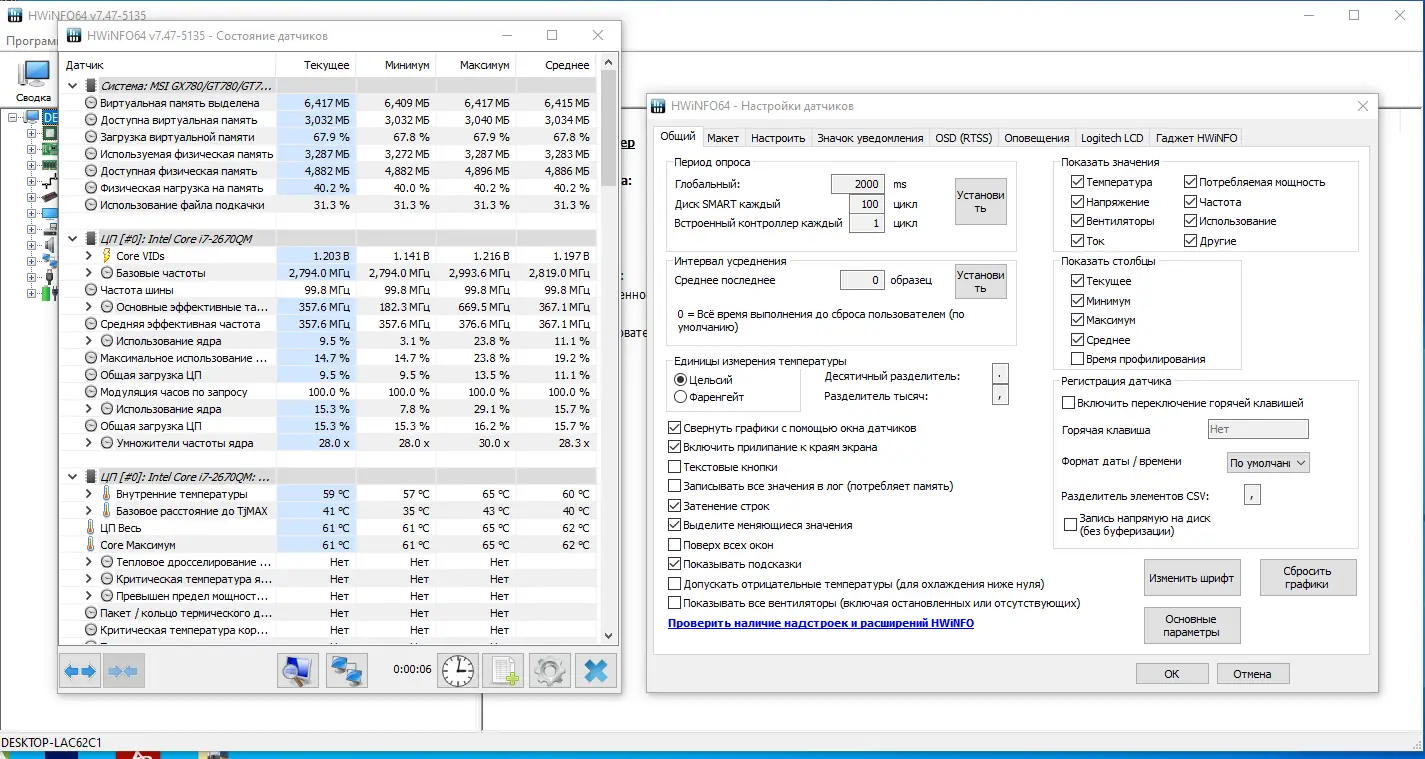This screenshot has height=759, width=1425.
Task: Open the remote monitors network icon
Action: click(x=347, y=670)
